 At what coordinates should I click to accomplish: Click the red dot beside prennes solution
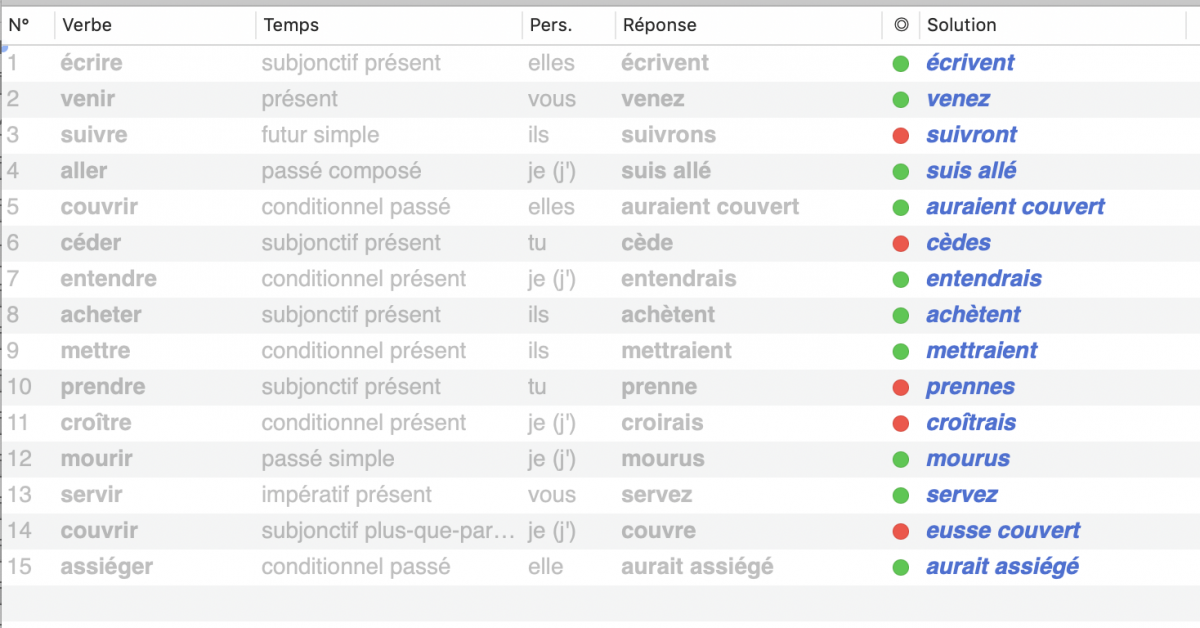tap(901, 387)
